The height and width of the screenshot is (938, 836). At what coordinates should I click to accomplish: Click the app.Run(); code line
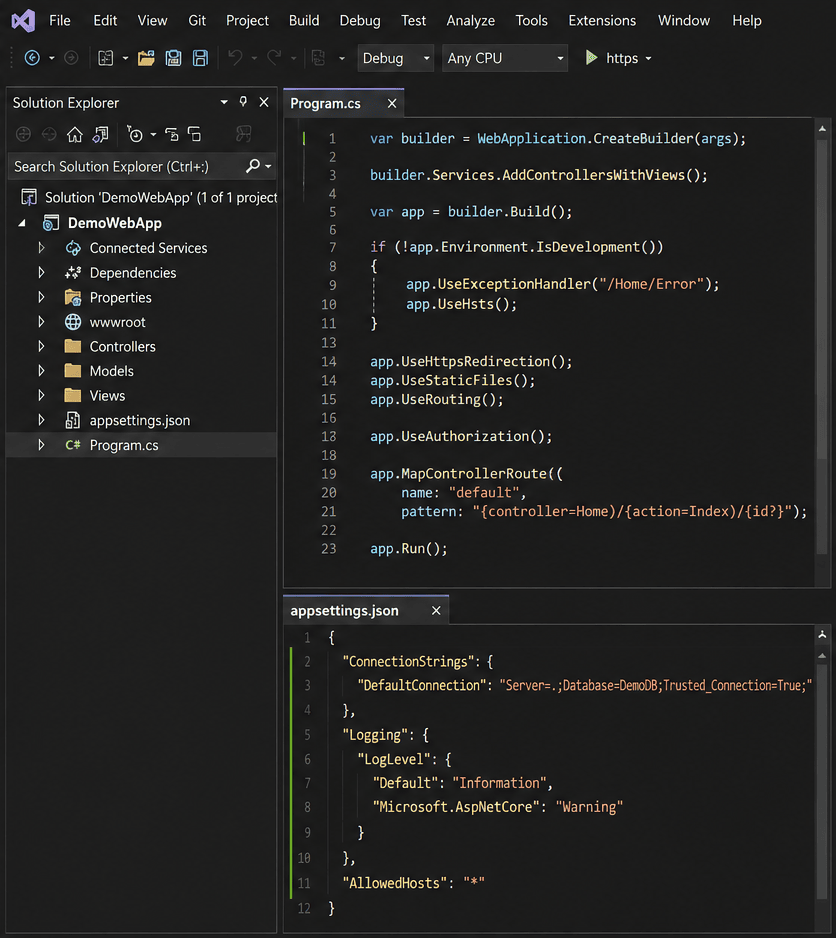click(409, 549)
